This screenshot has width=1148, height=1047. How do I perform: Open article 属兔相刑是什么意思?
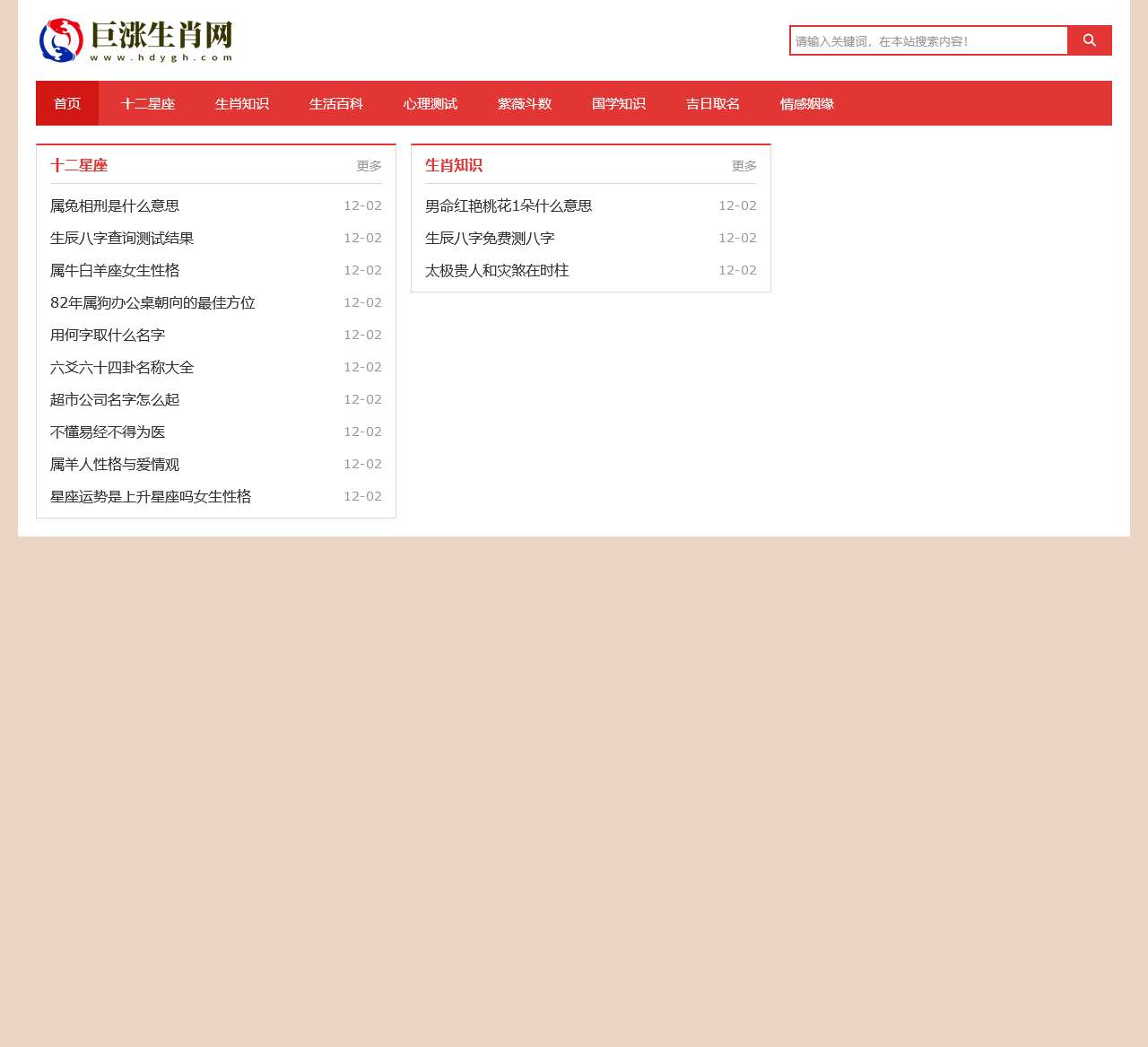tap(115, 205)
